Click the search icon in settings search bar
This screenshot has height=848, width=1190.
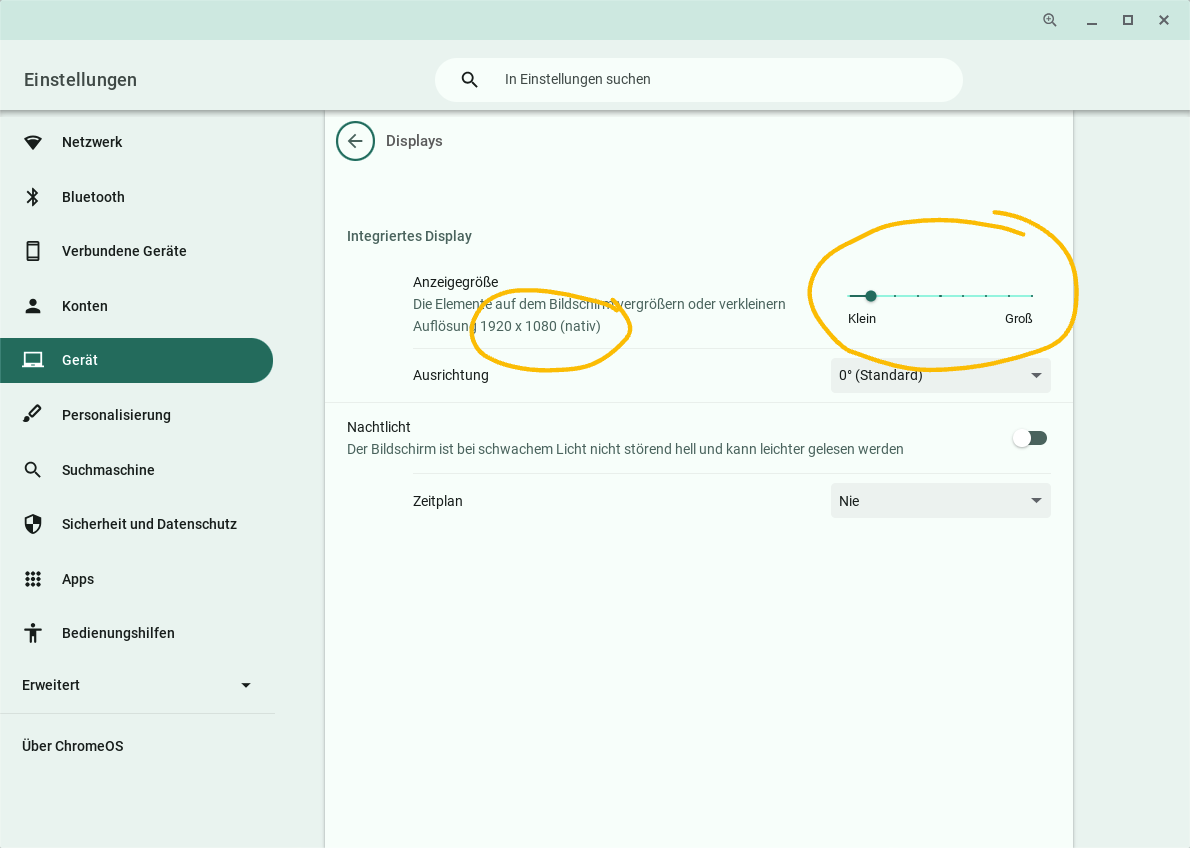pyautogui.click(x=469, y=80)
